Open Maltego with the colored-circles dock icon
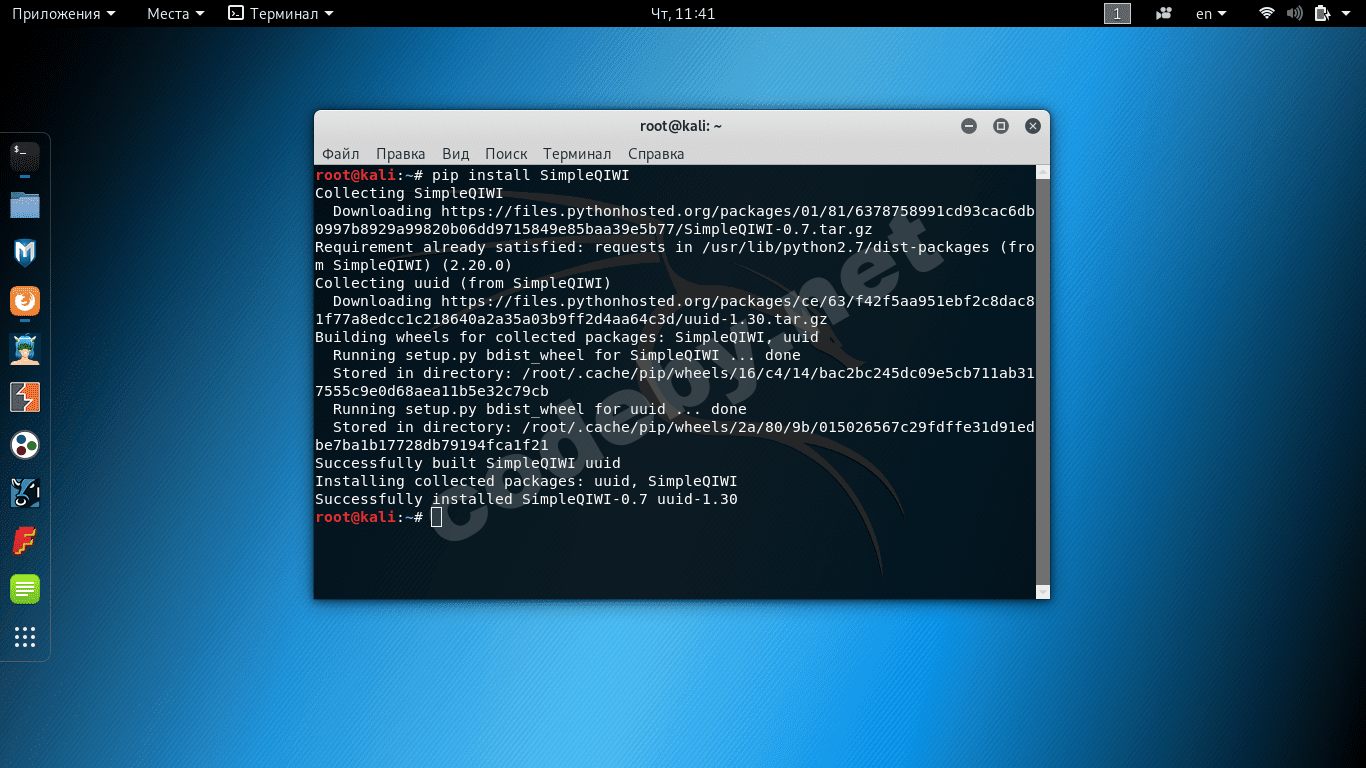 (25, 445)
